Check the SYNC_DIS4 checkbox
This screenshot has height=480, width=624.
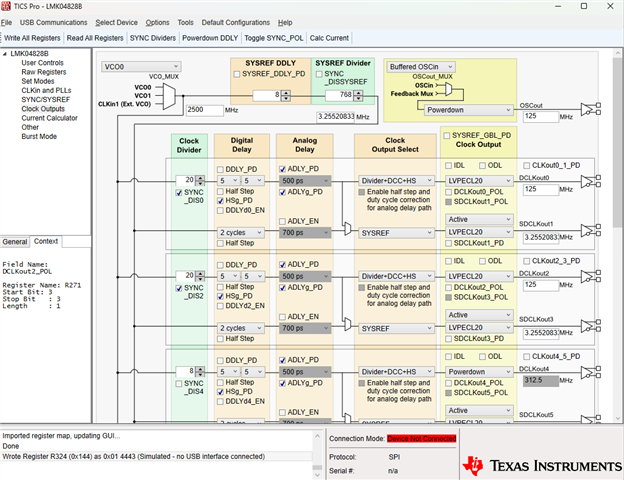click(179, 384)
